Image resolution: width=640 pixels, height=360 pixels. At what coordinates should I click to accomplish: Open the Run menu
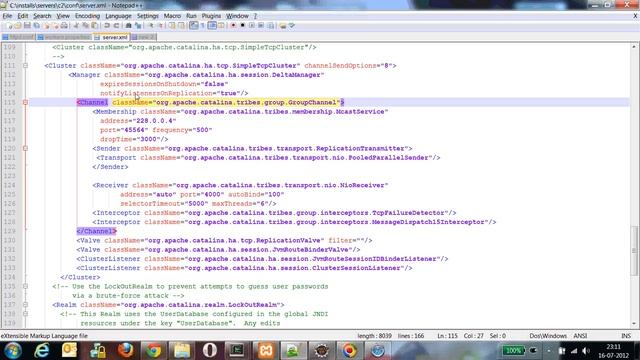[x=191, y=16]
